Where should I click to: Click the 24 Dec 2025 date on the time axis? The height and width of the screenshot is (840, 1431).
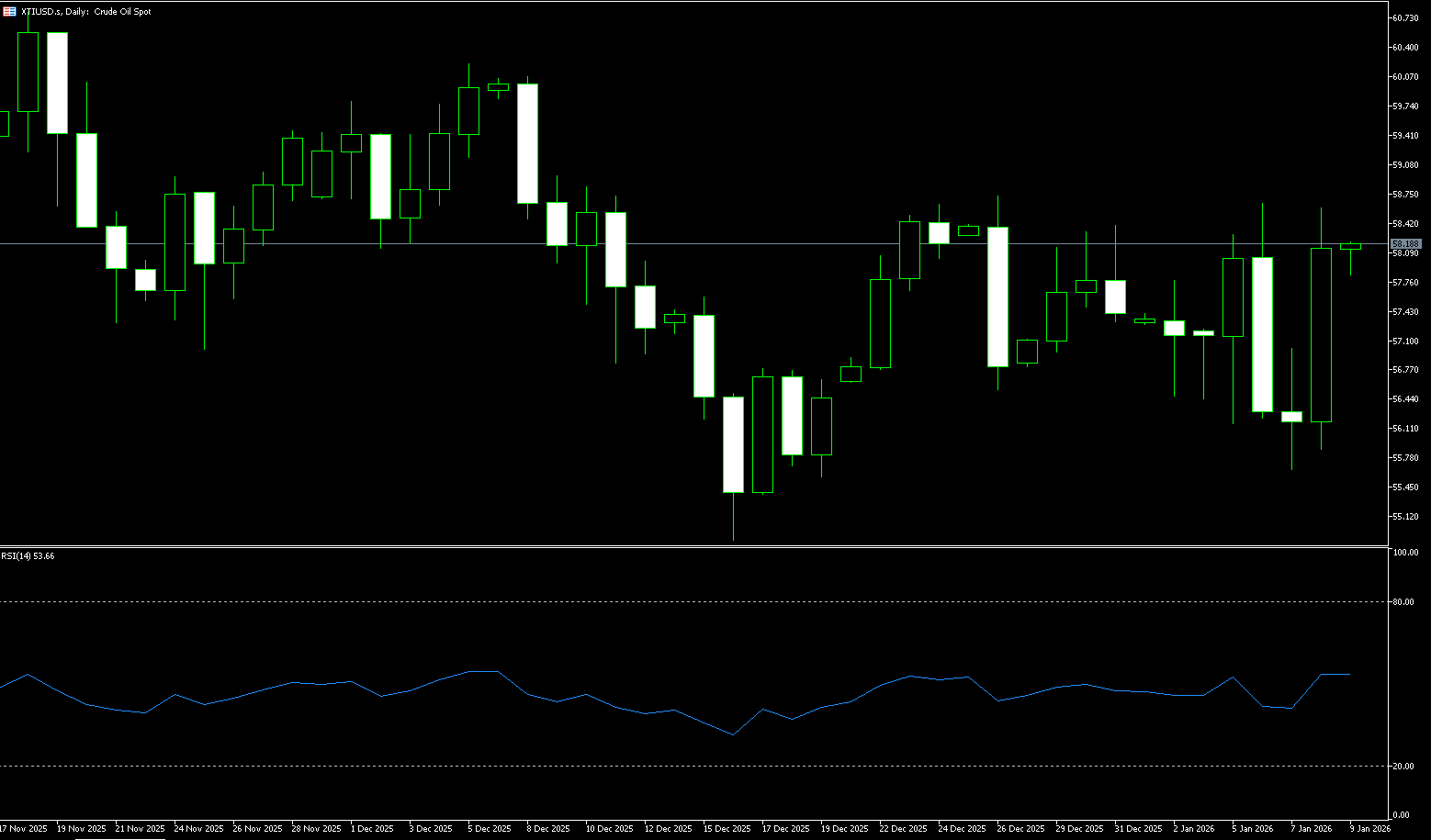961,829
